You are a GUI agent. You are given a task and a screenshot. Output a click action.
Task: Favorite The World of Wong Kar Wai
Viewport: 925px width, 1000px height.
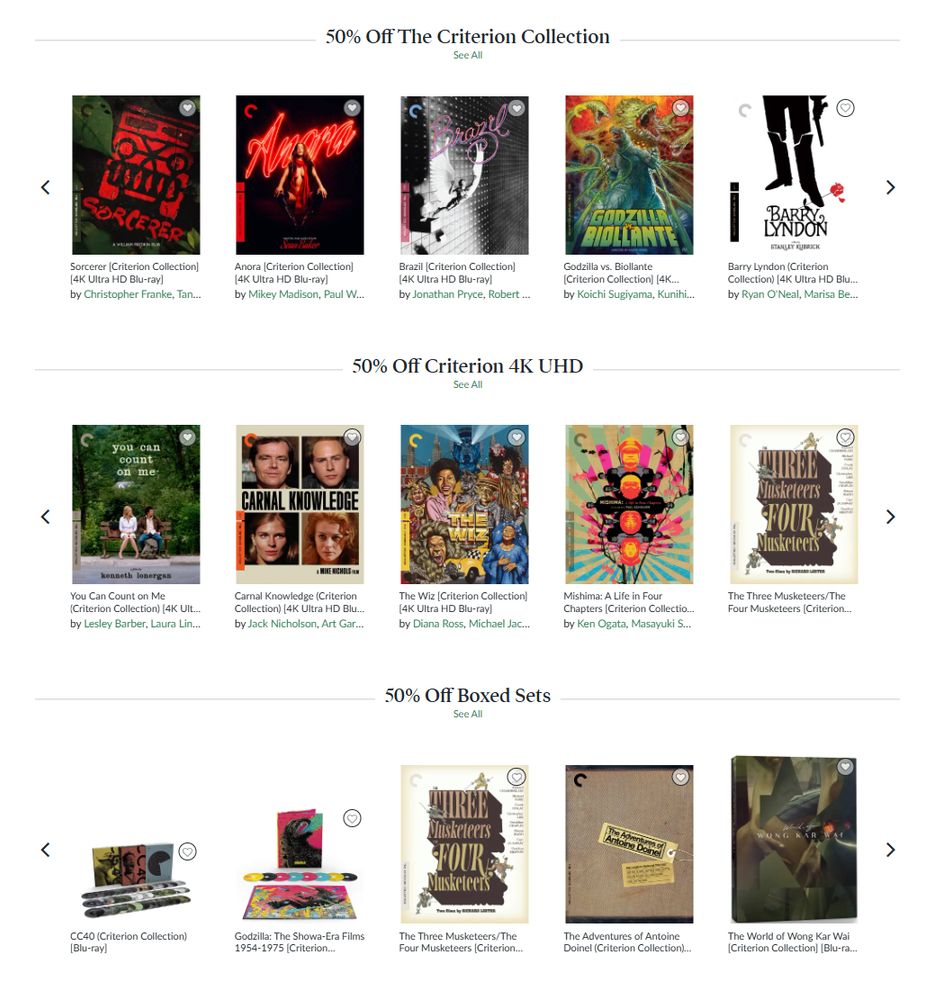click(845, 767)
